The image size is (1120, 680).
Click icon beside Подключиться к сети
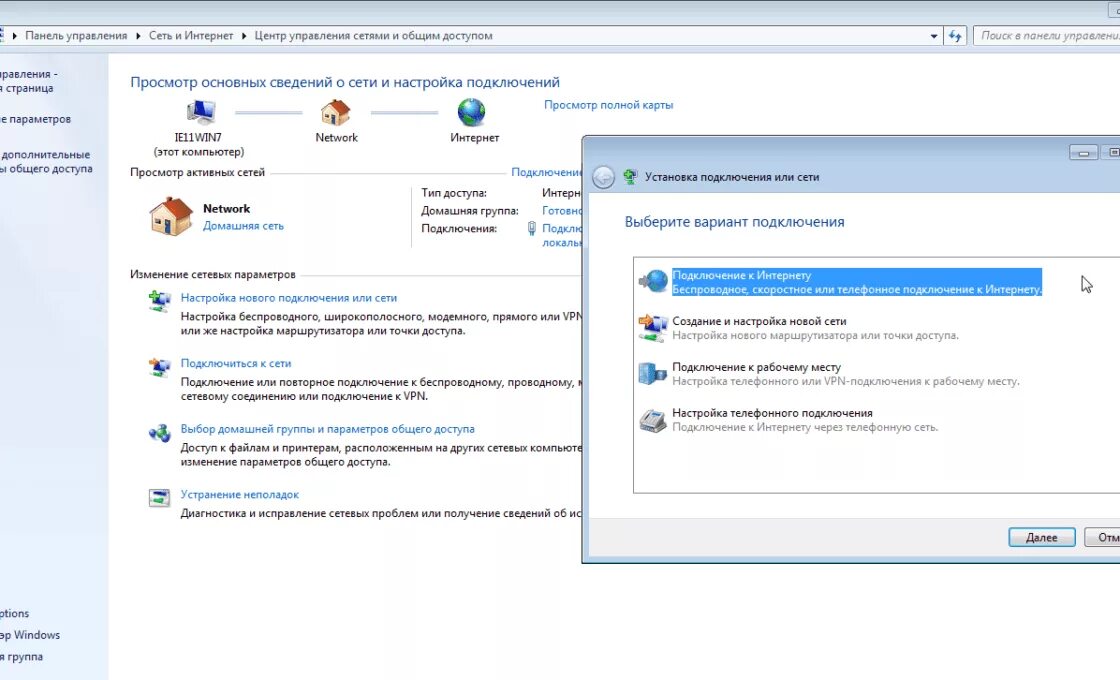159,366
